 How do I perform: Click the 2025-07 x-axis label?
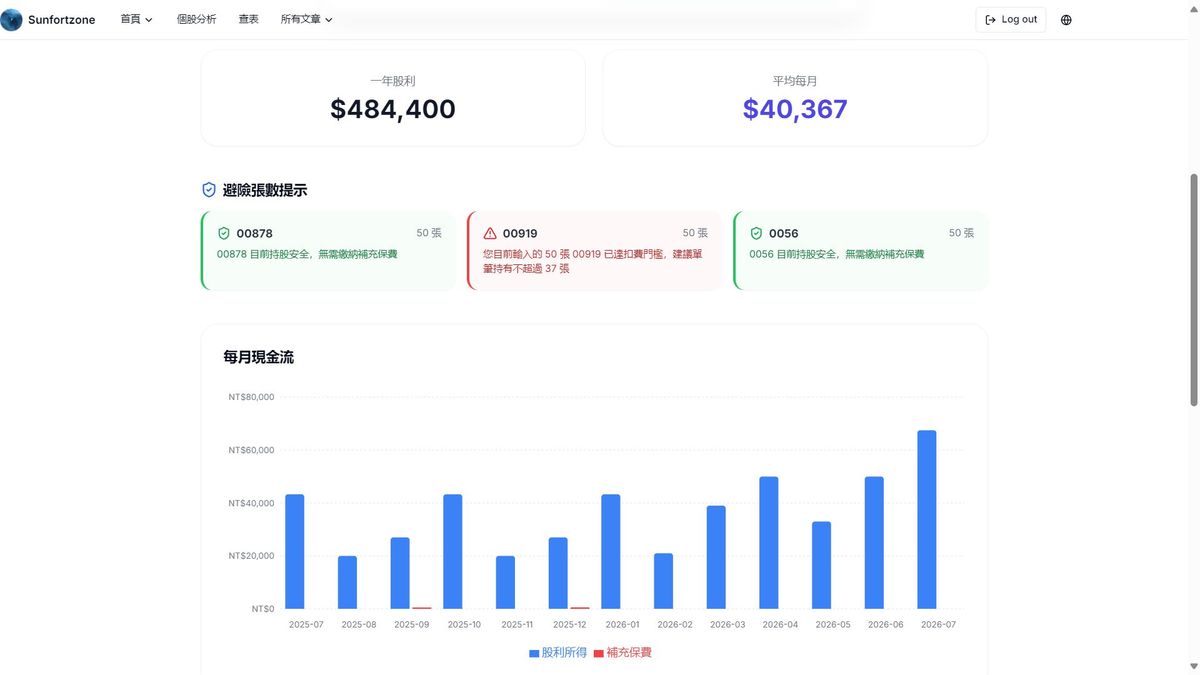pyautogui.click(x=306, y=624)
